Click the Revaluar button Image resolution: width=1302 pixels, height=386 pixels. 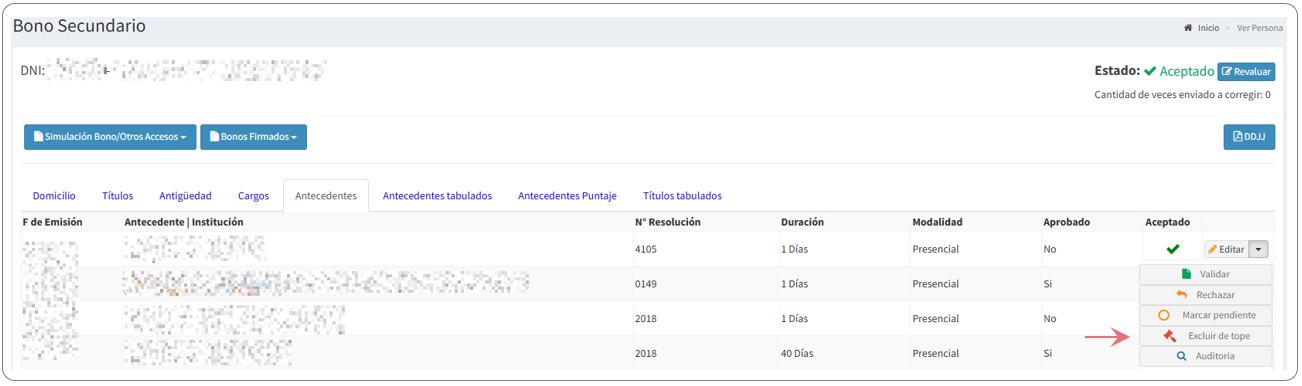[1246, 72]
